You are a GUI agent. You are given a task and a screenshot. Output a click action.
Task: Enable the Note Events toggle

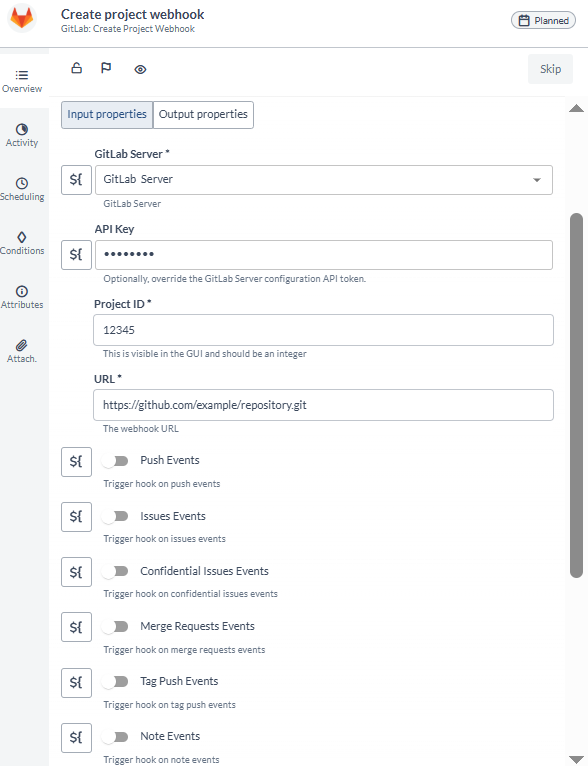point(115,737)
